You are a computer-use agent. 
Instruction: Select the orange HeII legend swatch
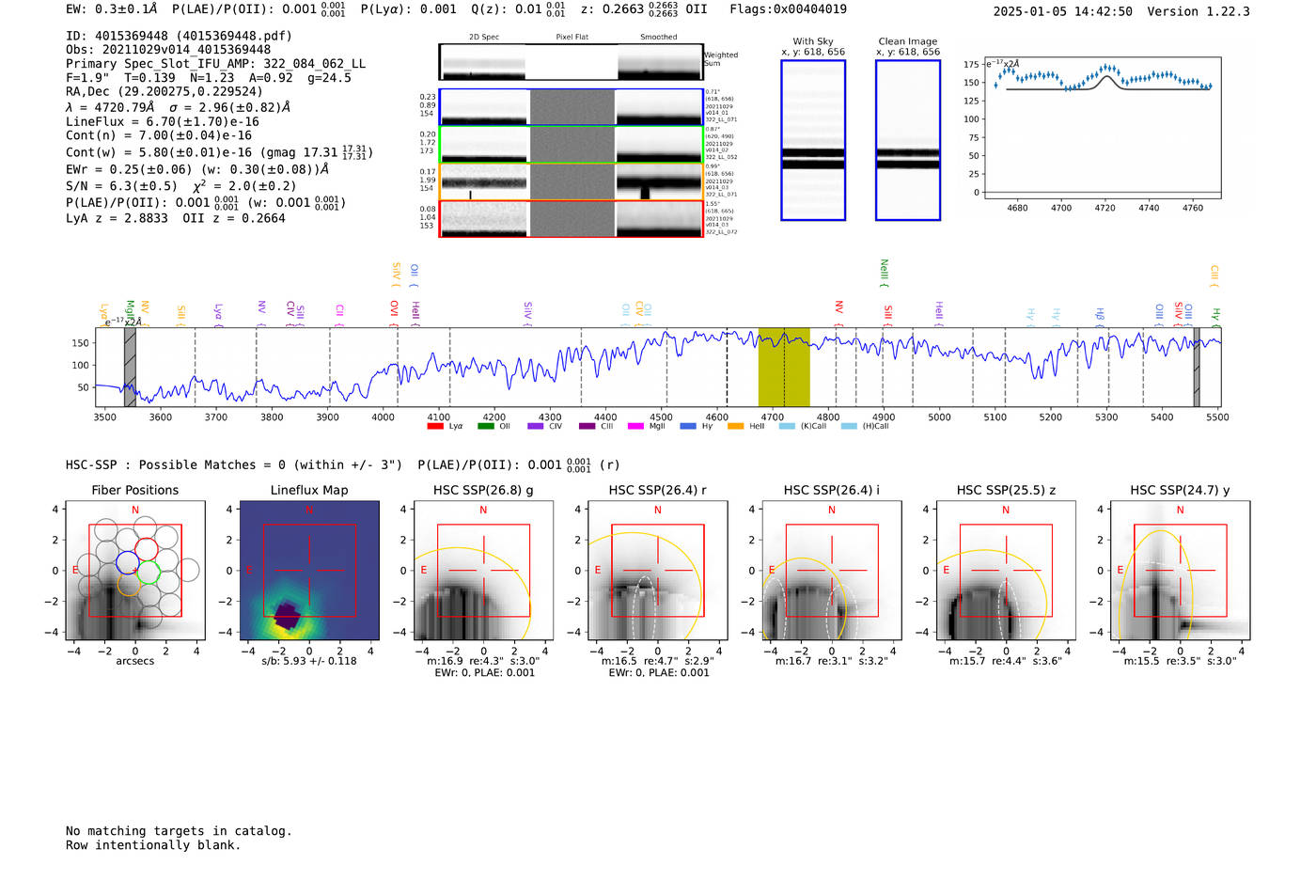pyautogui.click(x=735, y=426)
